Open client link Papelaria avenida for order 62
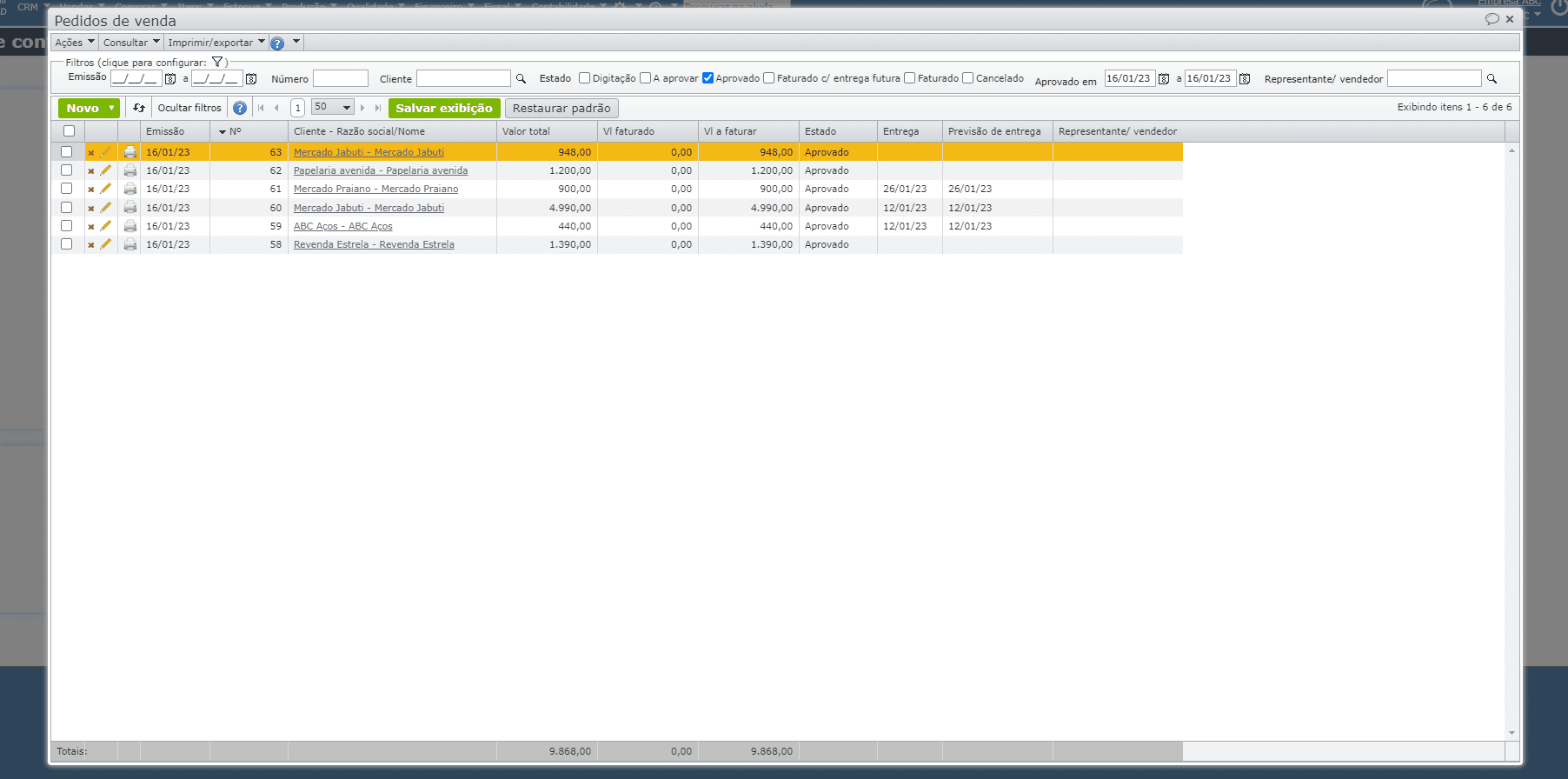The height and width of the screenshot is (779, 1568). point(381,170)
